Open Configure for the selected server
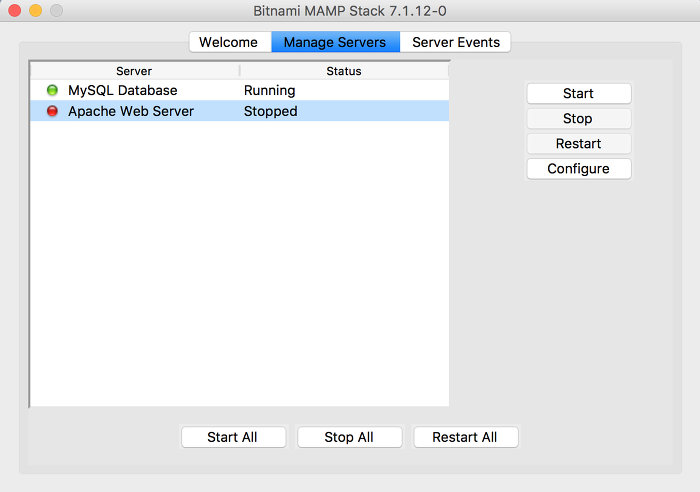The width and height of the screenshot is (700, 492). 579,168
